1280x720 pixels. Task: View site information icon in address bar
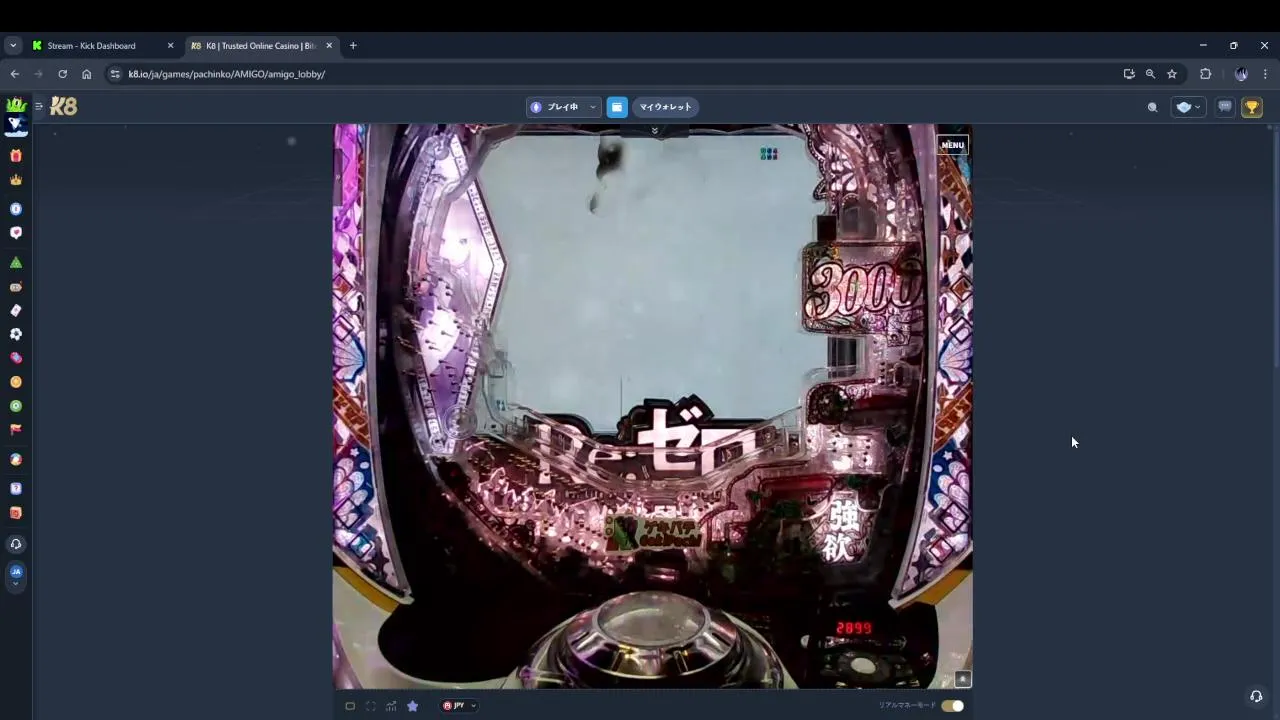[x=115, y=74]
